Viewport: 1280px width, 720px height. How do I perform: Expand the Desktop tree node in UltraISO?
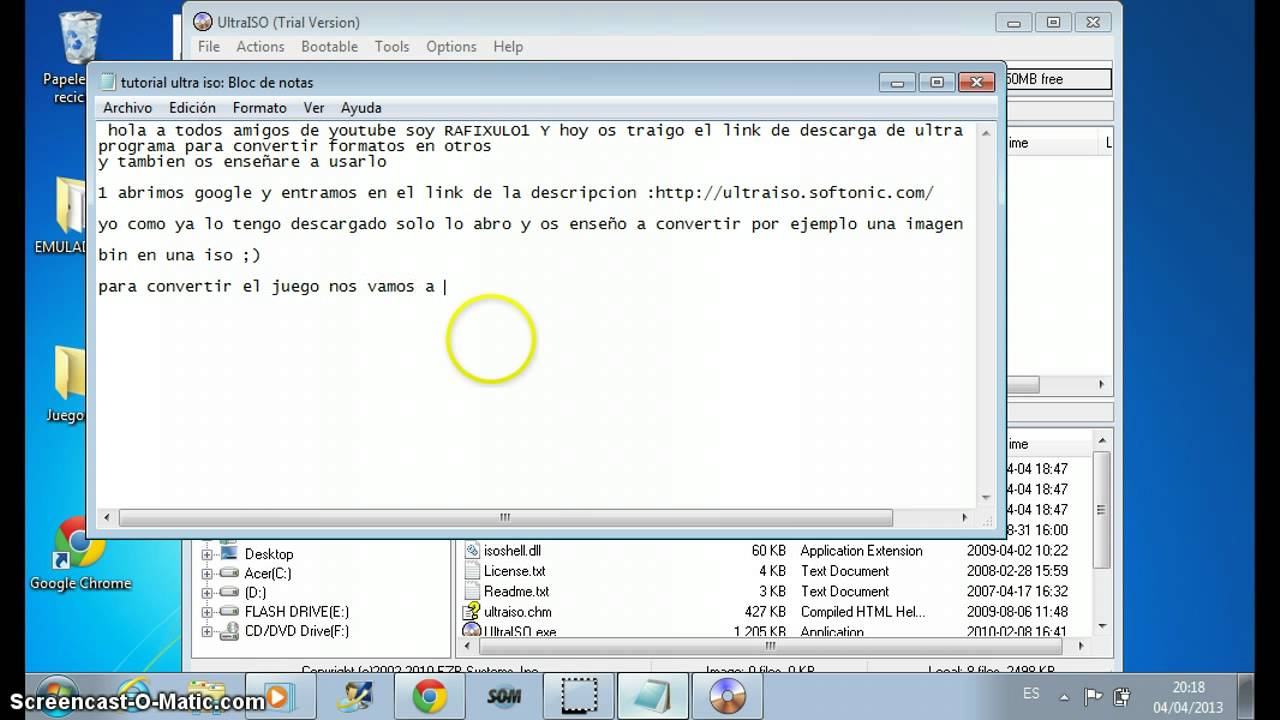click(x=207, y=554)
